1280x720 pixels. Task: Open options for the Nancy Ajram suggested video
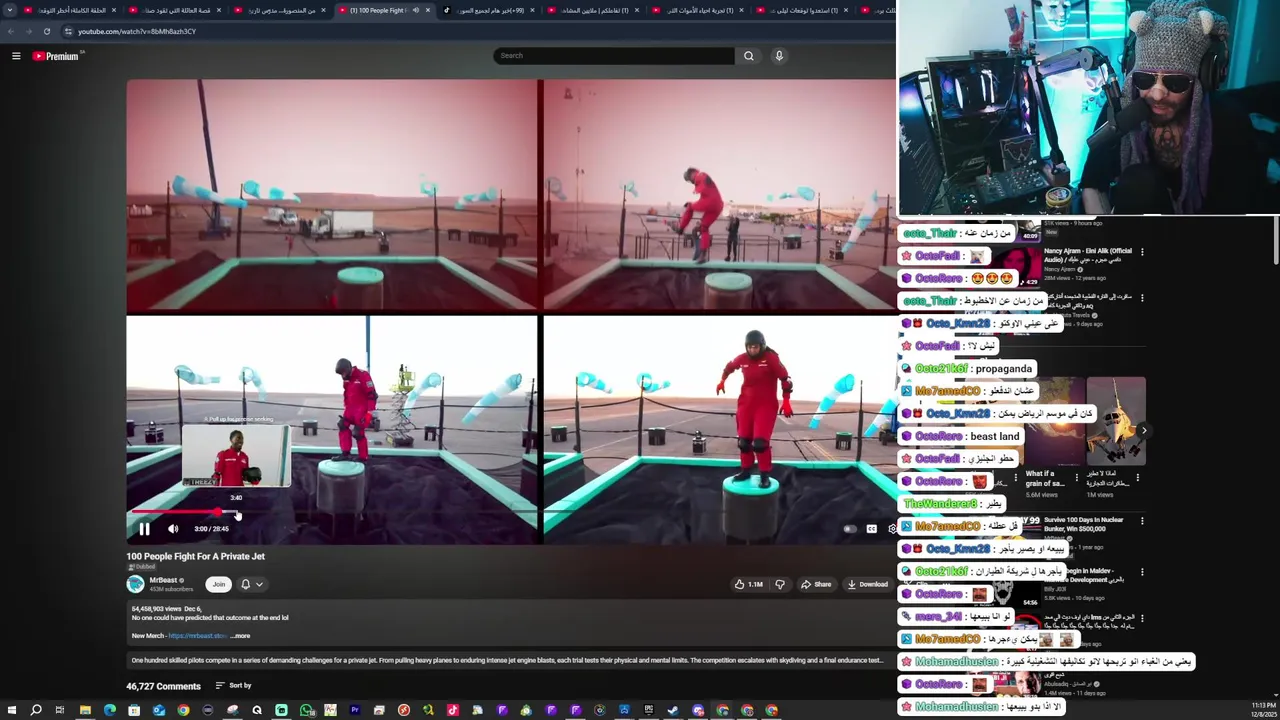point(1142,252)
